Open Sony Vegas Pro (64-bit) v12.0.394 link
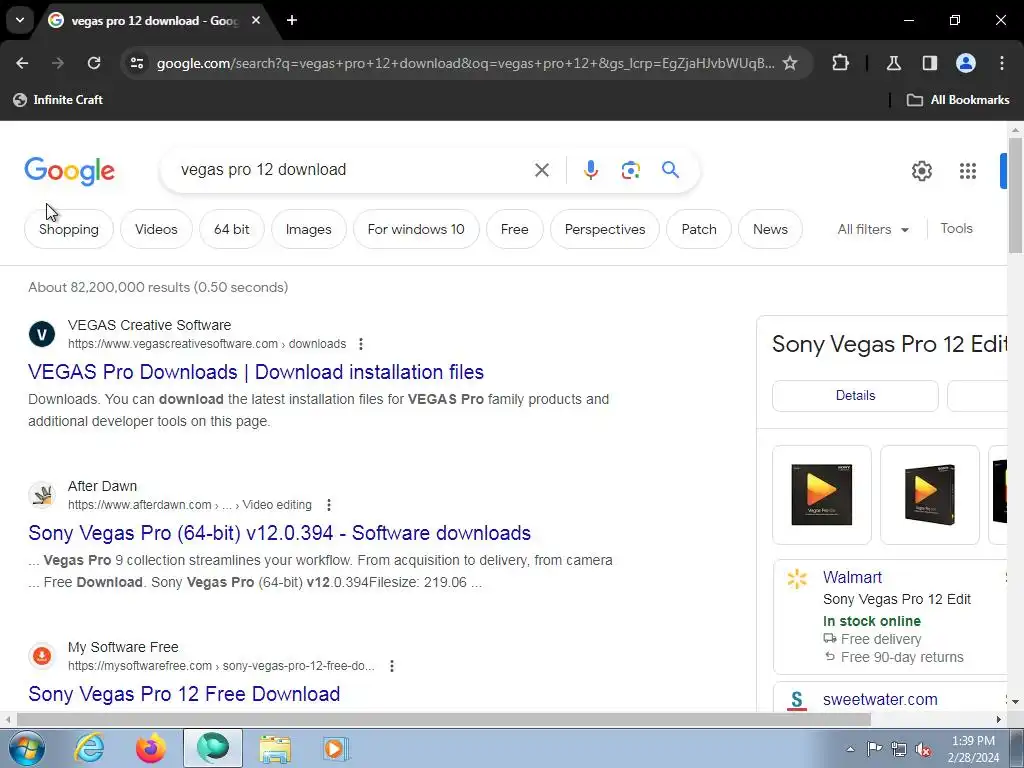This screenshot has height=768, width=1024. [x=280, y=534]
